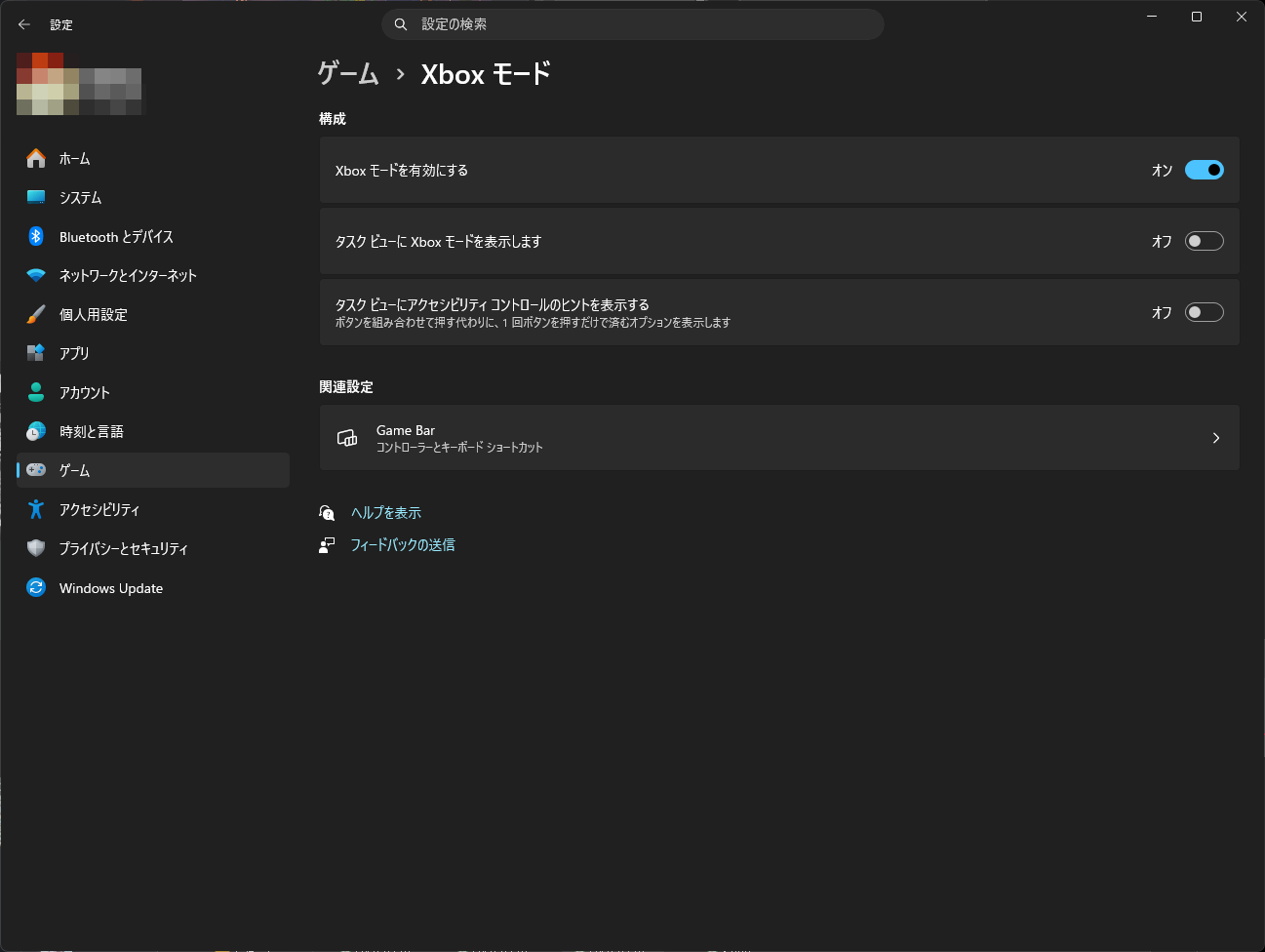Click the システム monitor icon

click(x=36, y=197)
